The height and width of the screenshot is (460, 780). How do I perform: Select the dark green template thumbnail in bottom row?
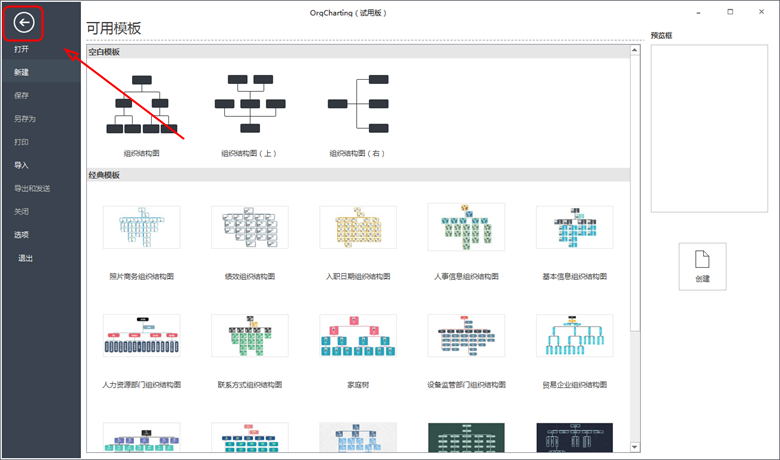click(x=466, y=438)
